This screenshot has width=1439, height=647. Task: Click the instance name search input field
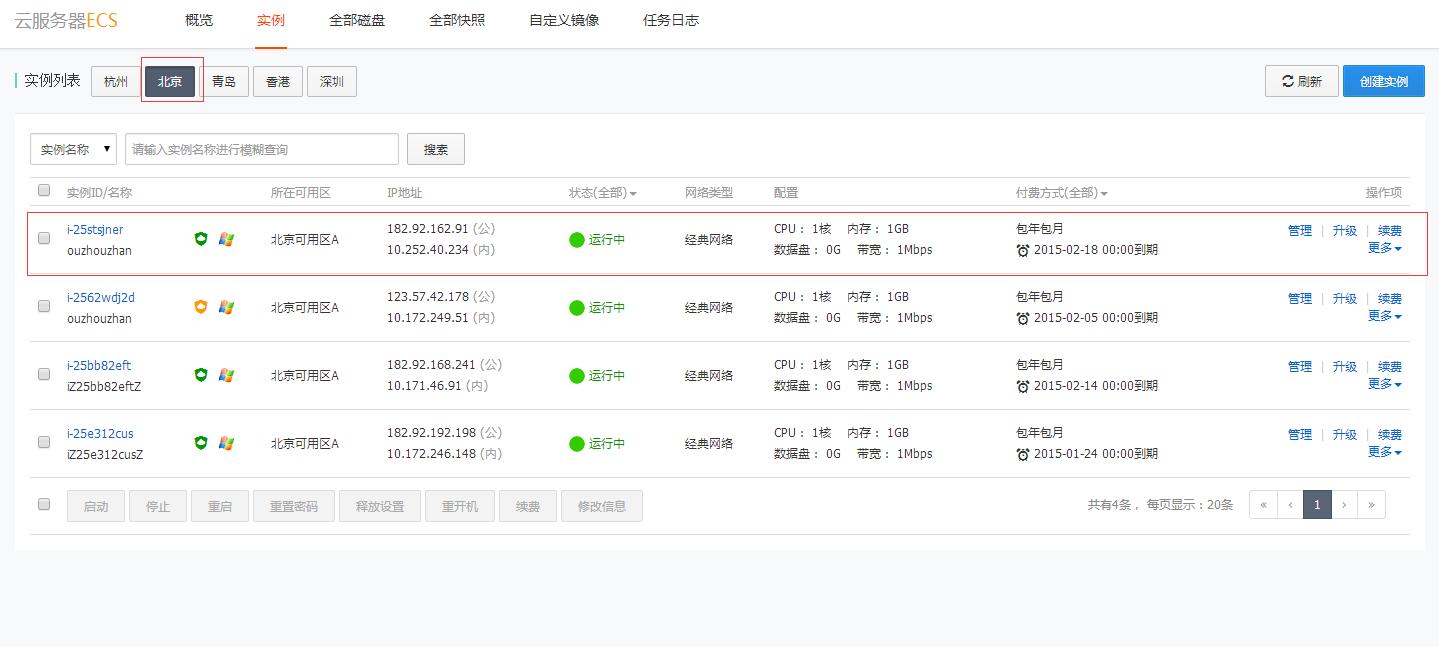coord(260,148)
